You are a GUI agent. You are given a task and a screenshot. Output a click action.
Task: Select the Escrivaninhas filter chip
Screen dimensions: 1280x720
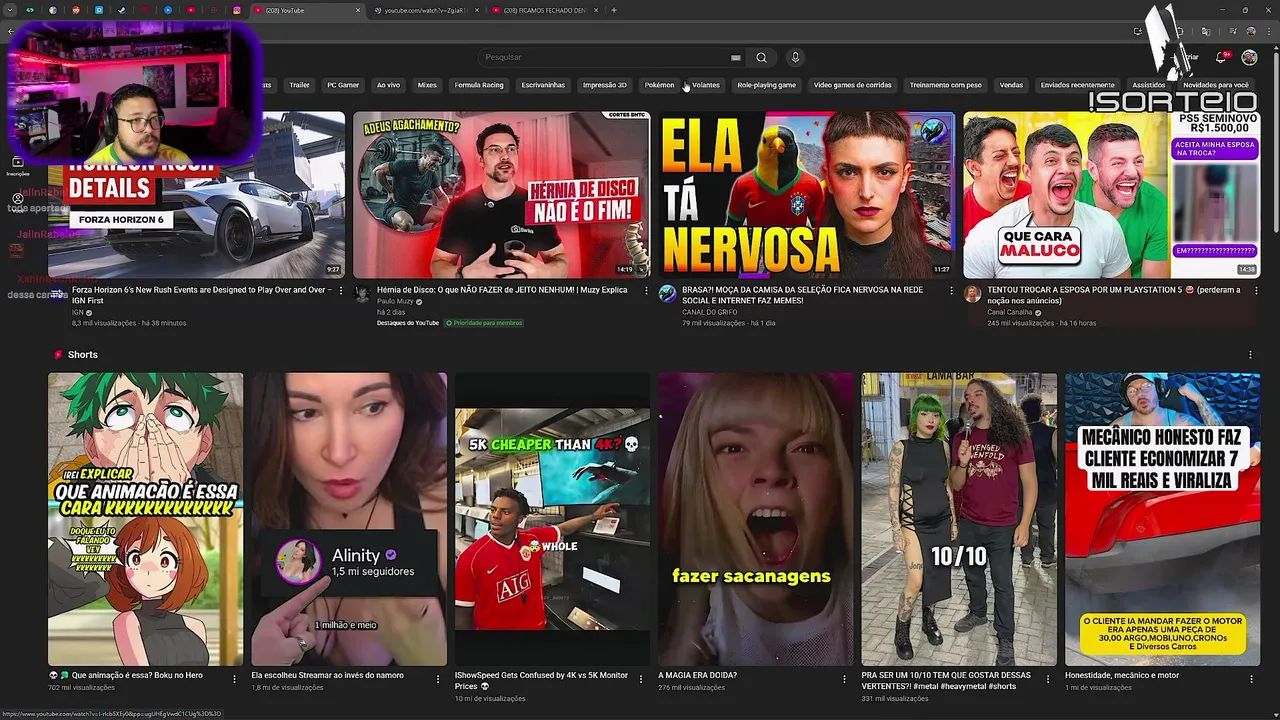click(x=543, y=85)
